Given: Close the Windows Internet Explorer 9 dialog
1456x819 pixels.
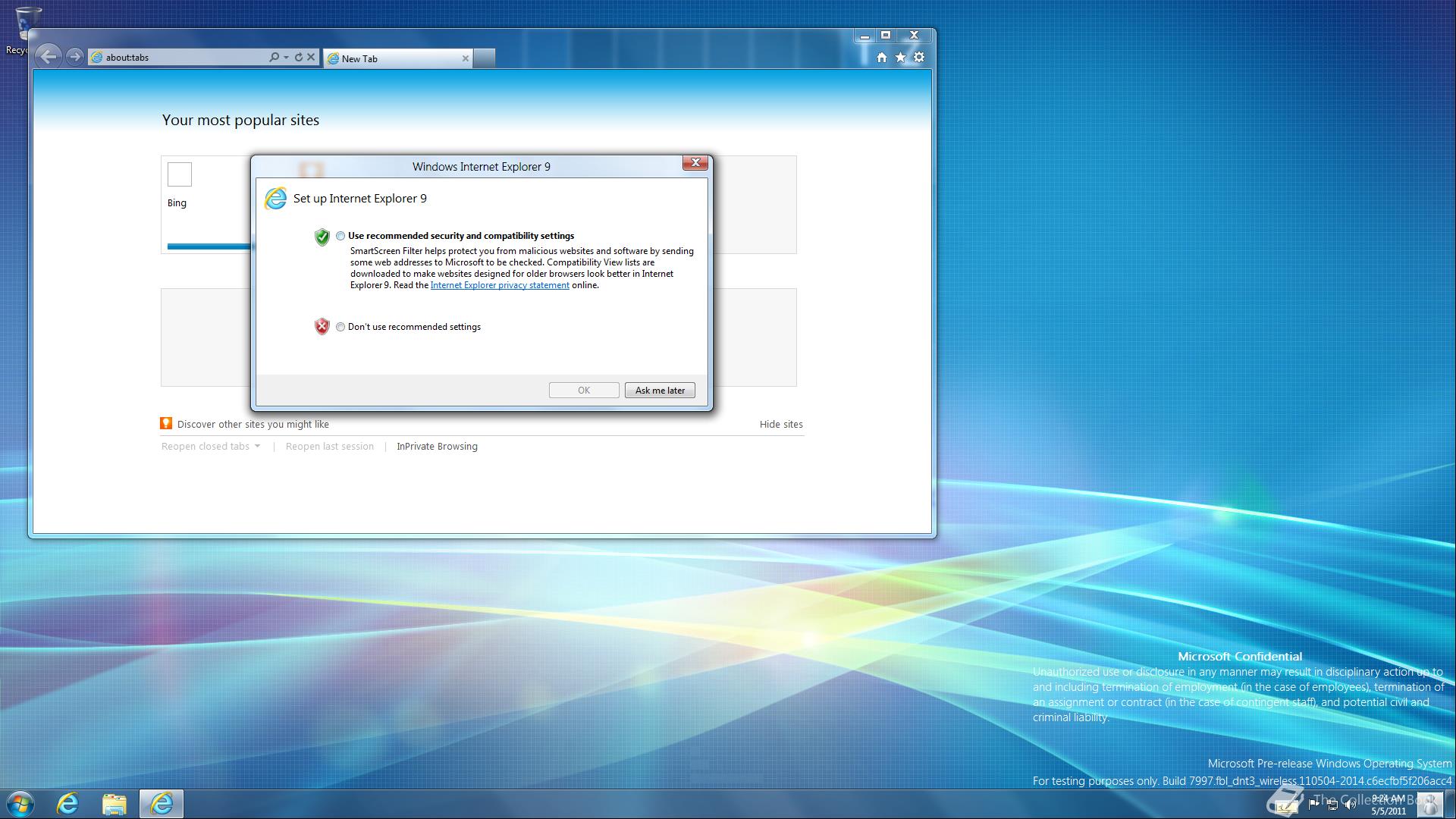Looking at the screenshot, I should (x=695, y=163).
